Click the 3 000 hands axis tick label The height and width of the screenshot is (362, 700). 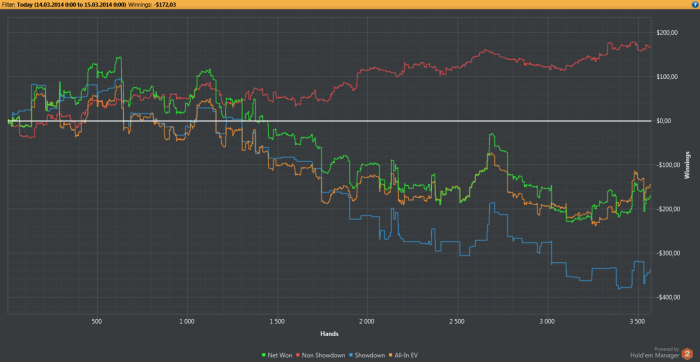(x=547, y=321)
